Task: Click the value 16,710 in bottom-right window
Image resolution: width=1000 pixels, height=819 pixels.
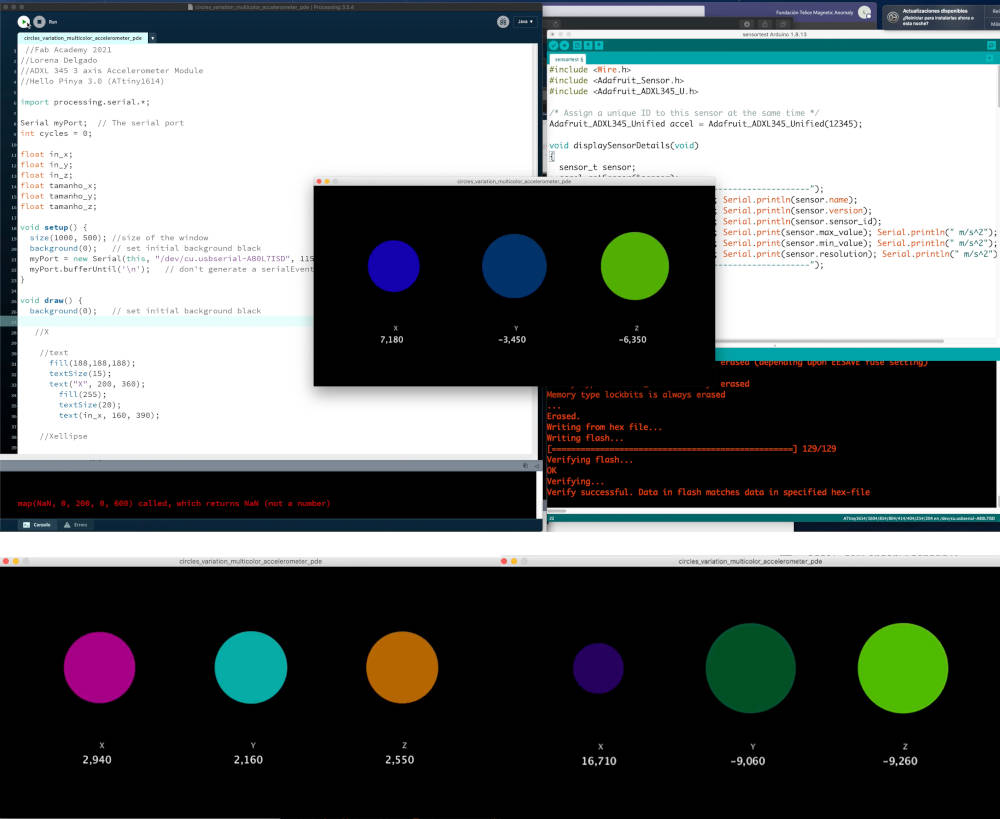Action: click(x=599, y=761)
